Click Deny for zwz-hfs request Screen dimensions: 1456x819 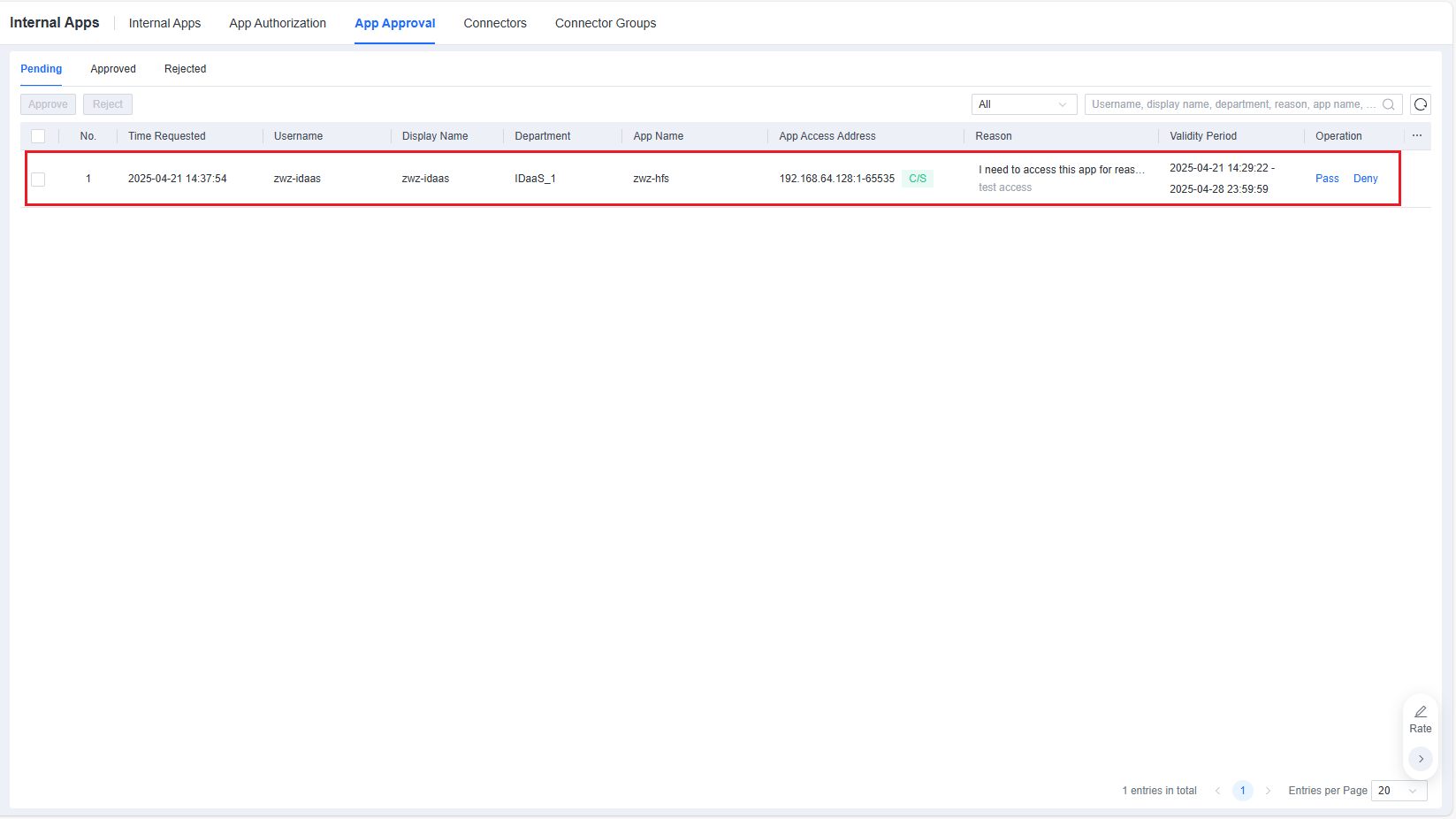(x=1366, y=179)
